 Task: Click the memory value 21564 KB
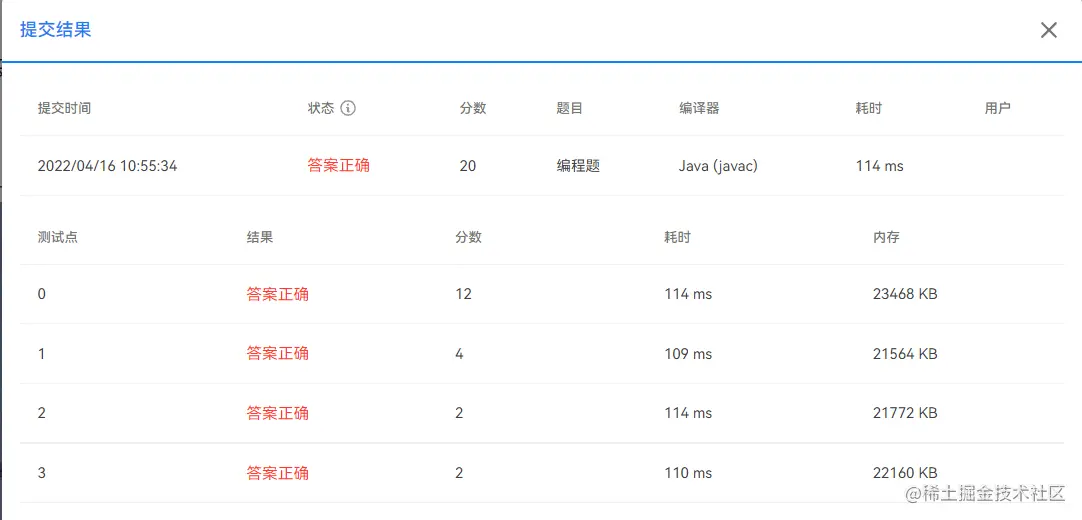tap(905, 354)
